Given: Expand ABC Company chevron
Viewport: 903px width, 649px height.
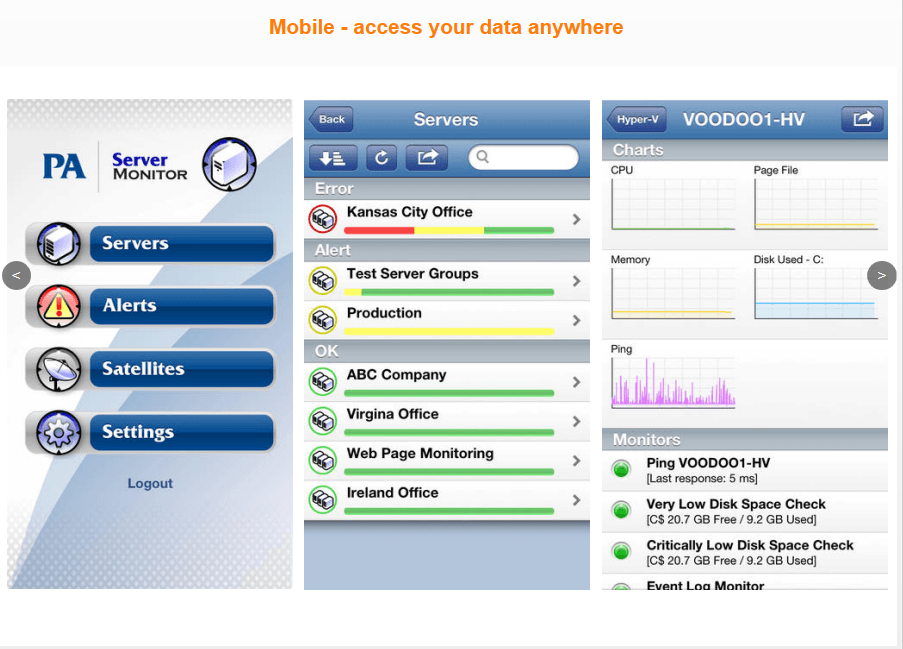Looking at the screenshot, I should [576, 382].
